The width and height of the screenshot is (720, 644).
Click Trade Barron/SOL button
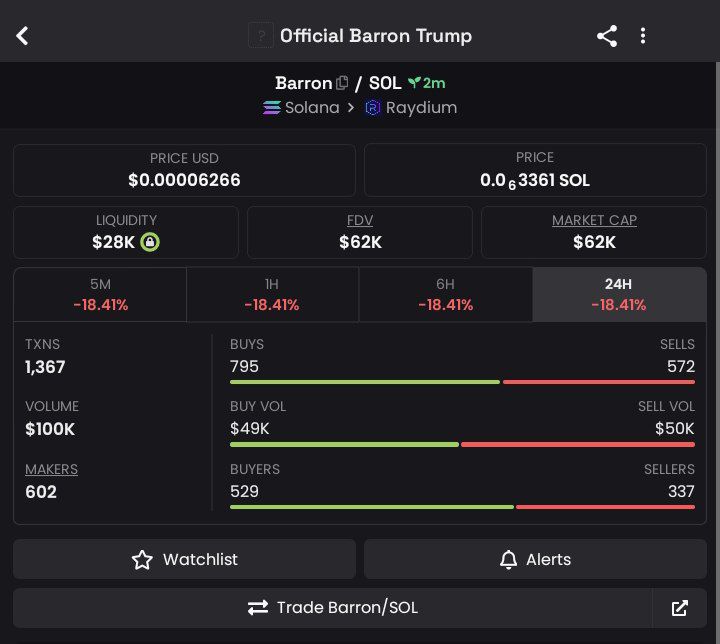(x=332, y=608)
